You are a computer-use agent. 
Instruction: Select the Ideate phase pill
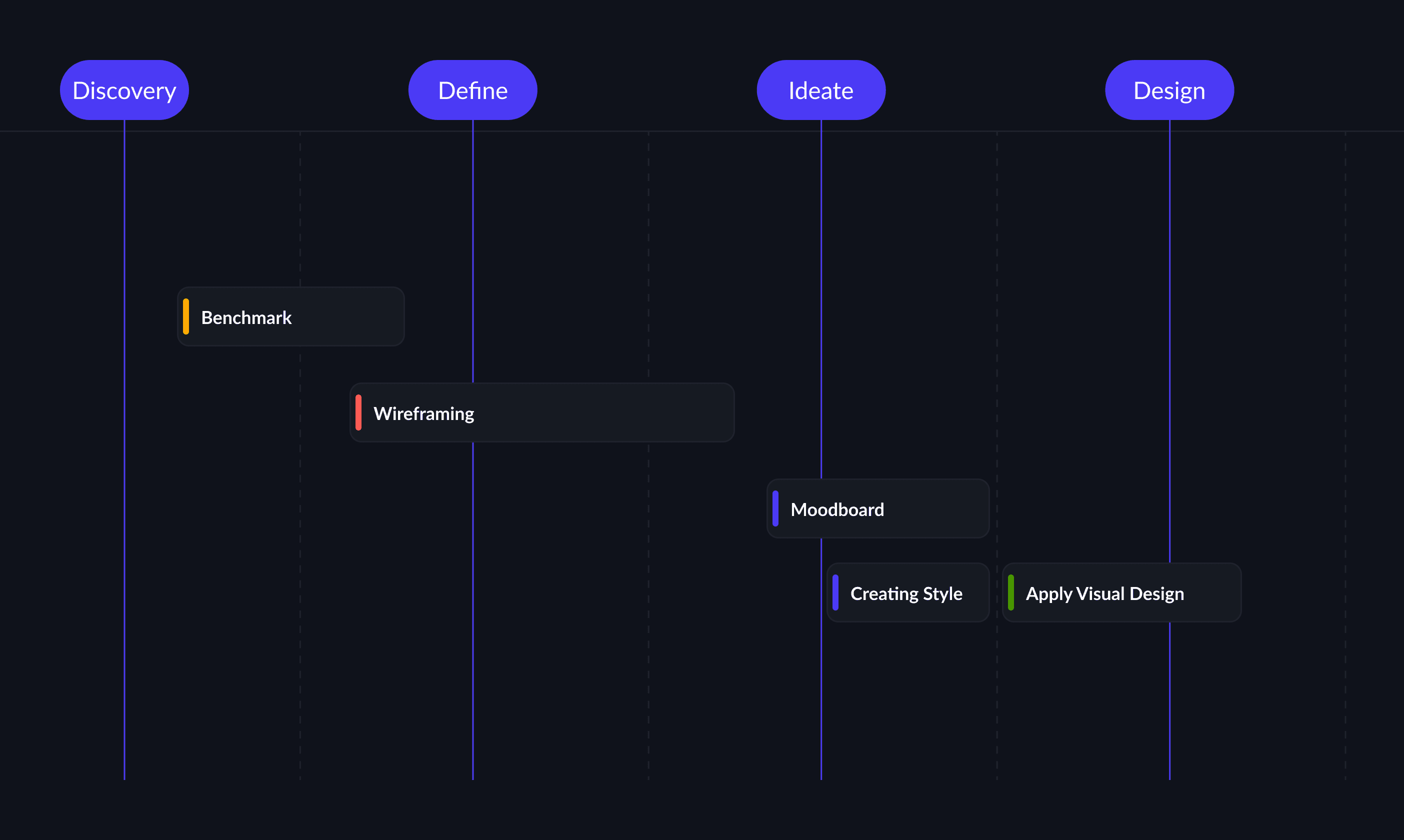coord(820,90)
